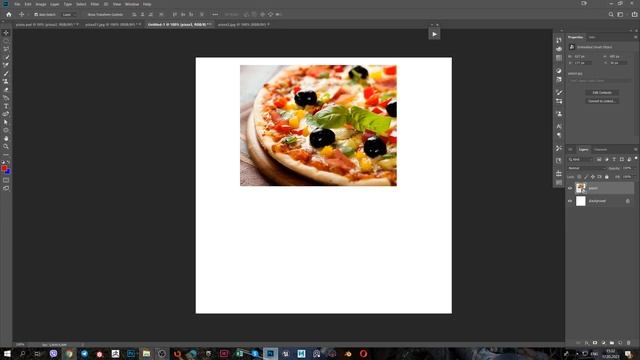Viewport: 640px width, 360px height.
Task: Toggle lock position
Action: 593,177
